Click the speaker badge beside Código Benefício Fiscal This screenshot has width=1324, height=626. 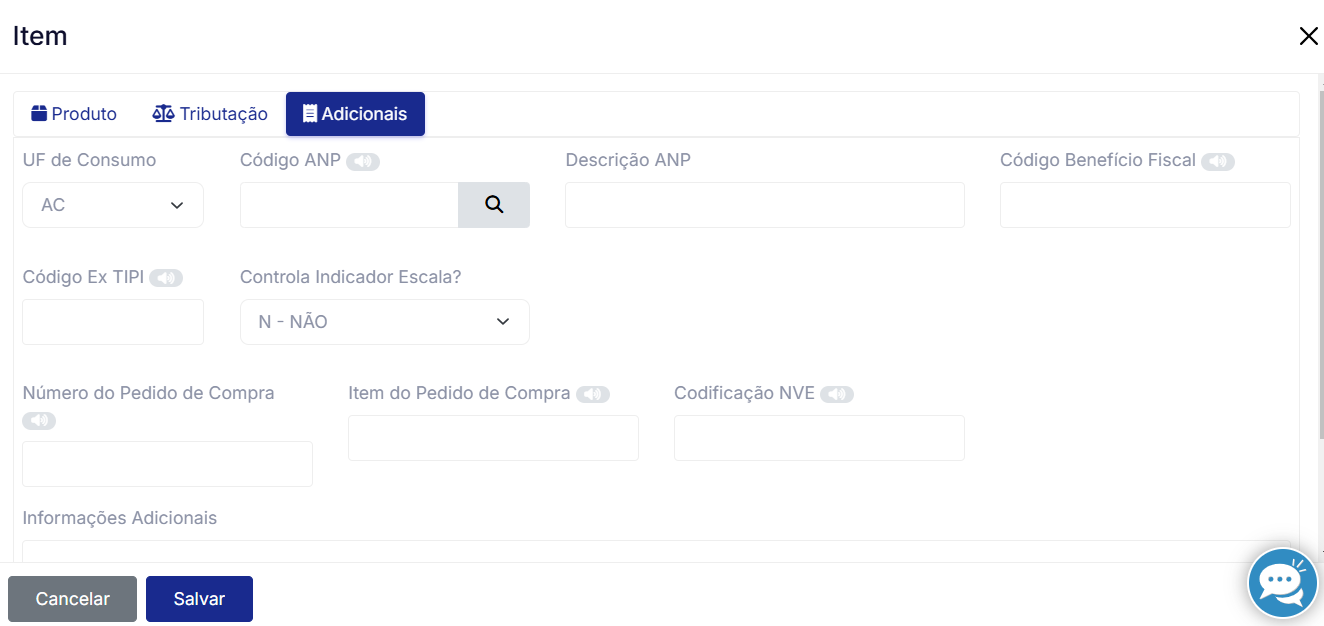1217,162
